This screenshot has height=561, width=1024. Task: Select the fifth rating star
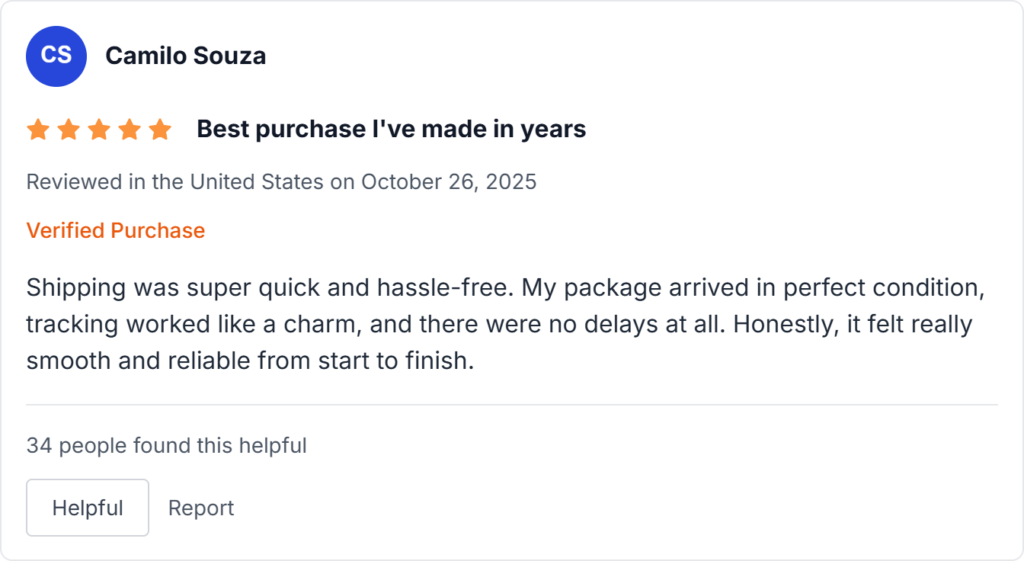tap(160, 129)
